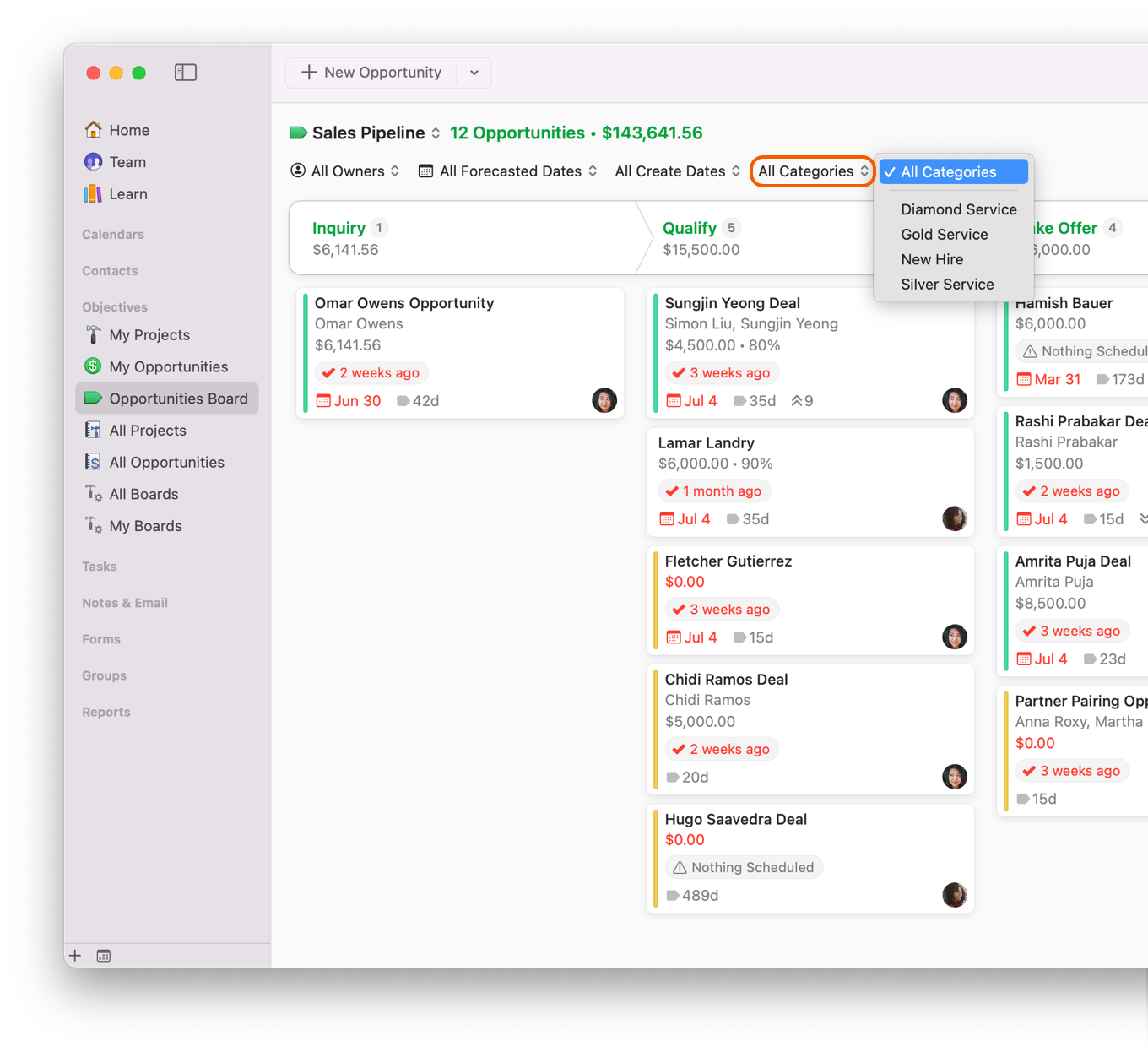Choose Silver Service from the category menu
The width and height of the screenshot is (1148, 1052).
click(x=947, y=285)
